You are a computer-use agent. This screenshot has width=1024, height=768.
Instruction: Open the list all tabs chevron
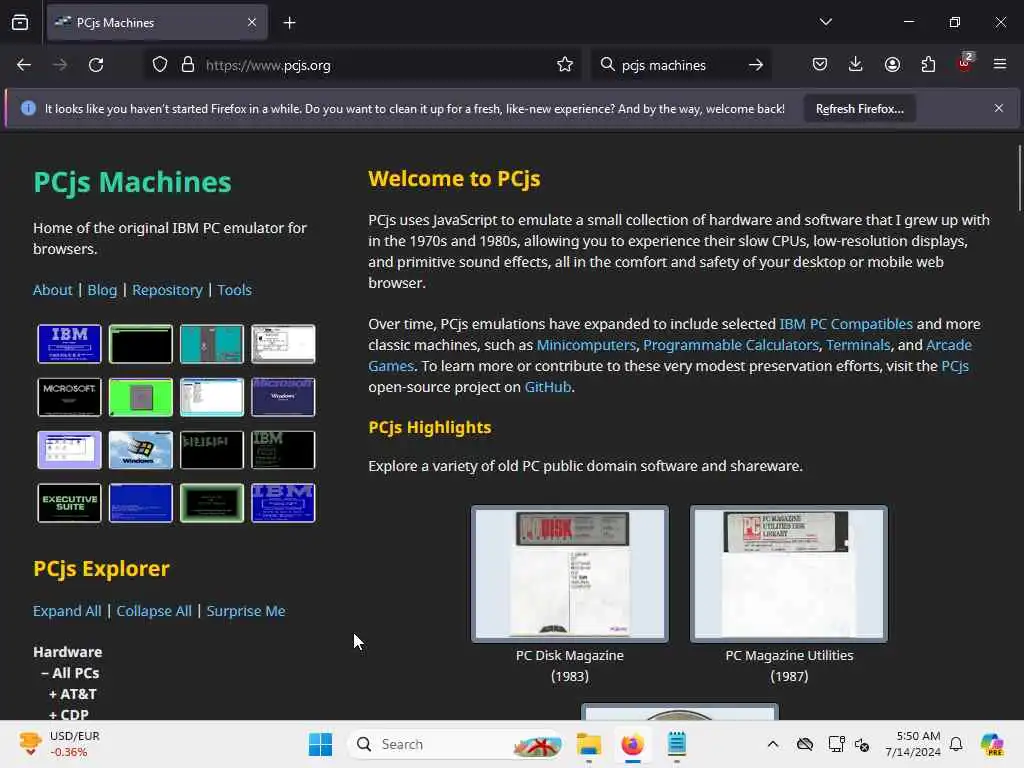coord(825,22)
